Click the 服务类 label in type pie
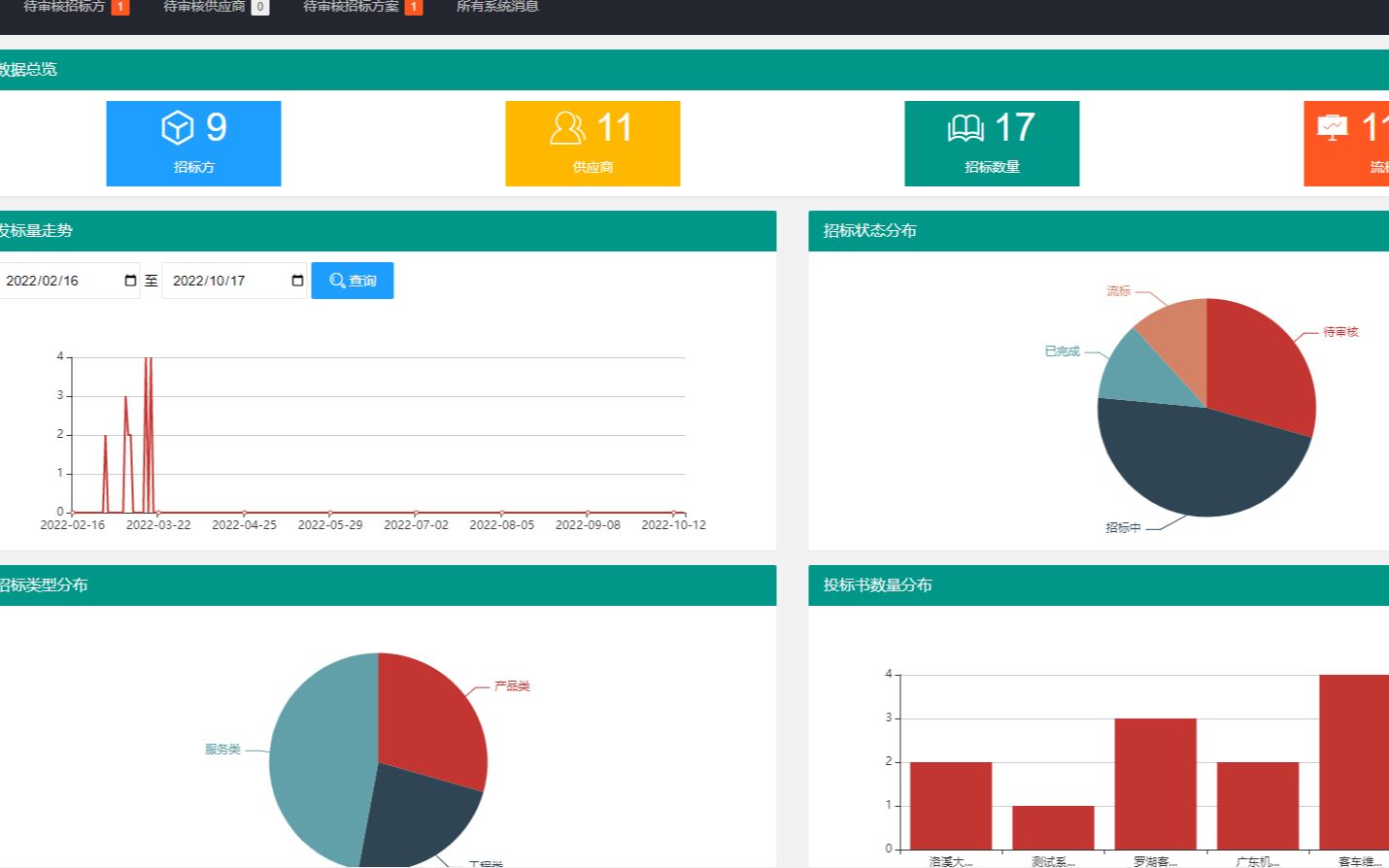Image resolution: width=1389 pixels, height=868 pixels. point(222,750)
